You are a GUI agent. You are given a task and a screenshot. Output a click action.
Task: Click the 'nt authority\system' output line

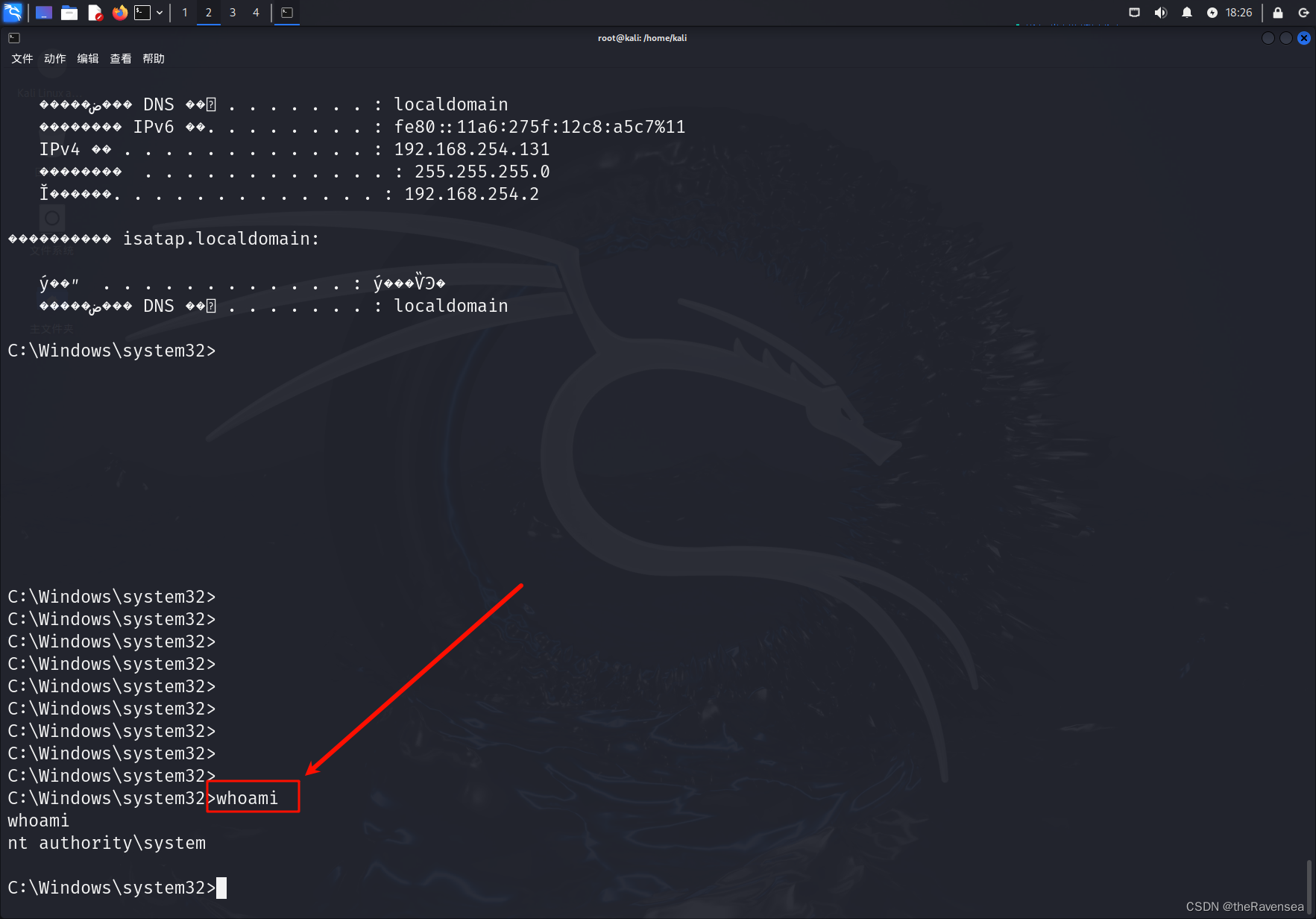[107, 843]
